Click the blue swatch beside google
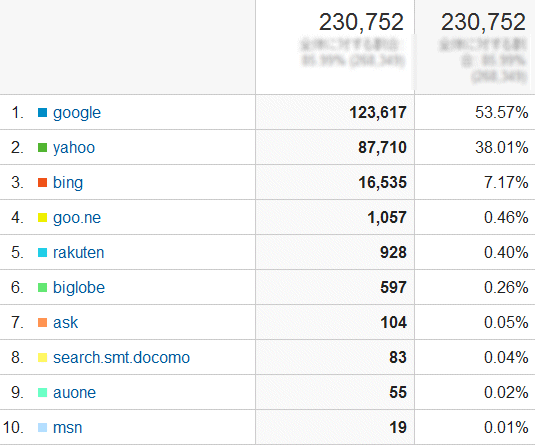 (42, 113)
